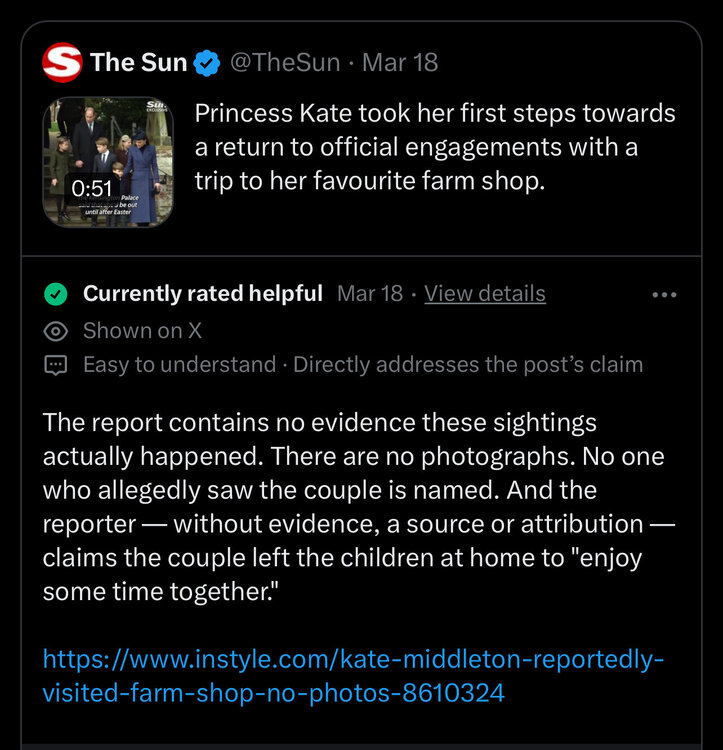Click the speech bubble icon near Easy to understand
The height and width of the screenshot is (750, 723).
point(56,365)
